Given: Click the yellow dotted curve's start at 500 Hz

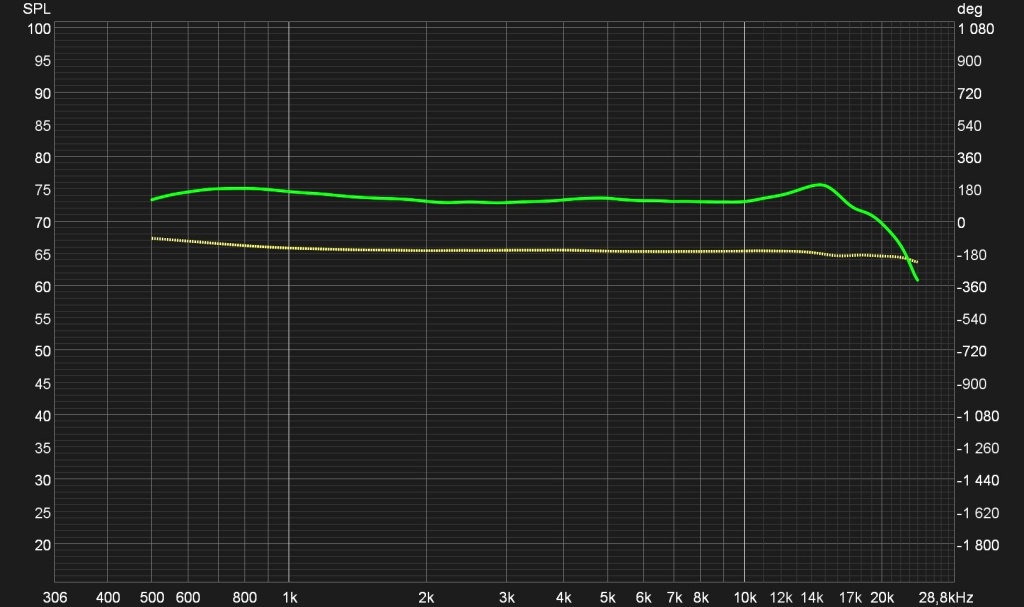Looking at the screenshot, I should [152, 238].
